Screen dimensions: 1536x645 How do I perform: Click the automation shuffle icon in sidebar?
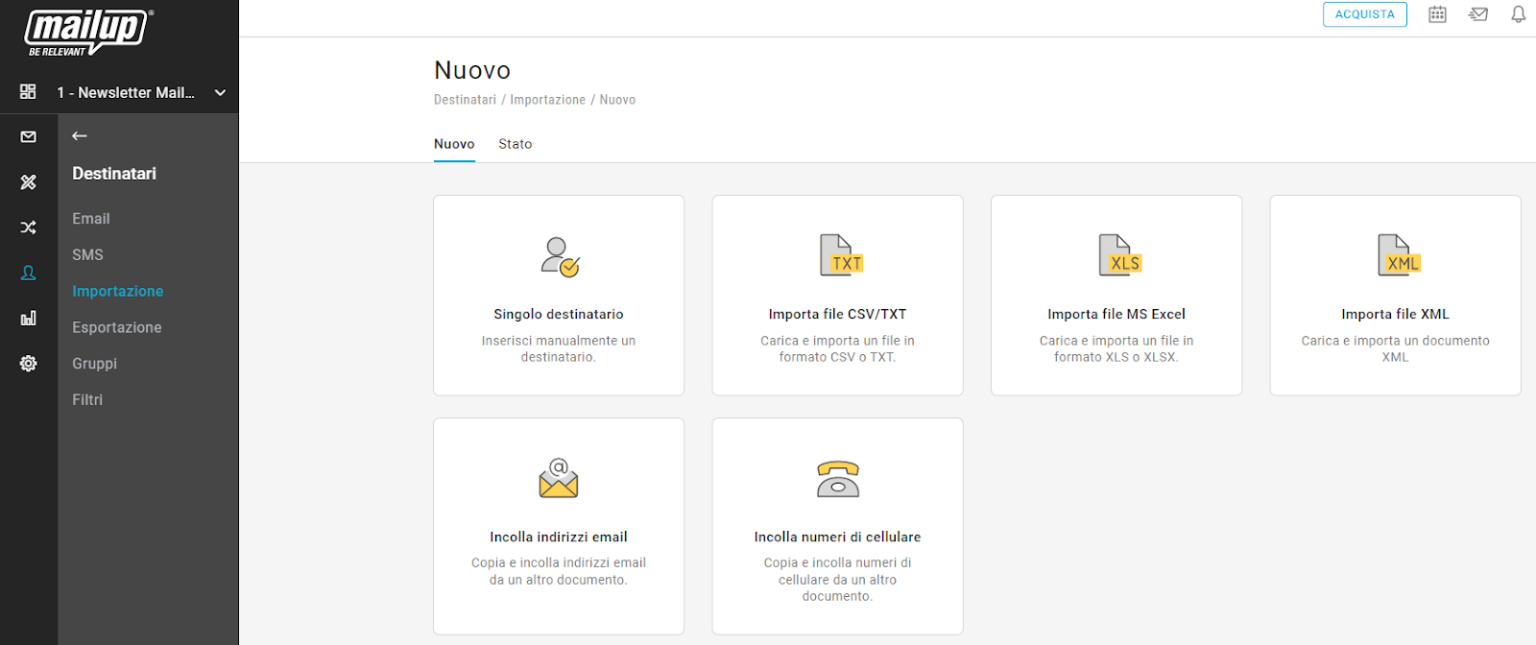point(28,228)
